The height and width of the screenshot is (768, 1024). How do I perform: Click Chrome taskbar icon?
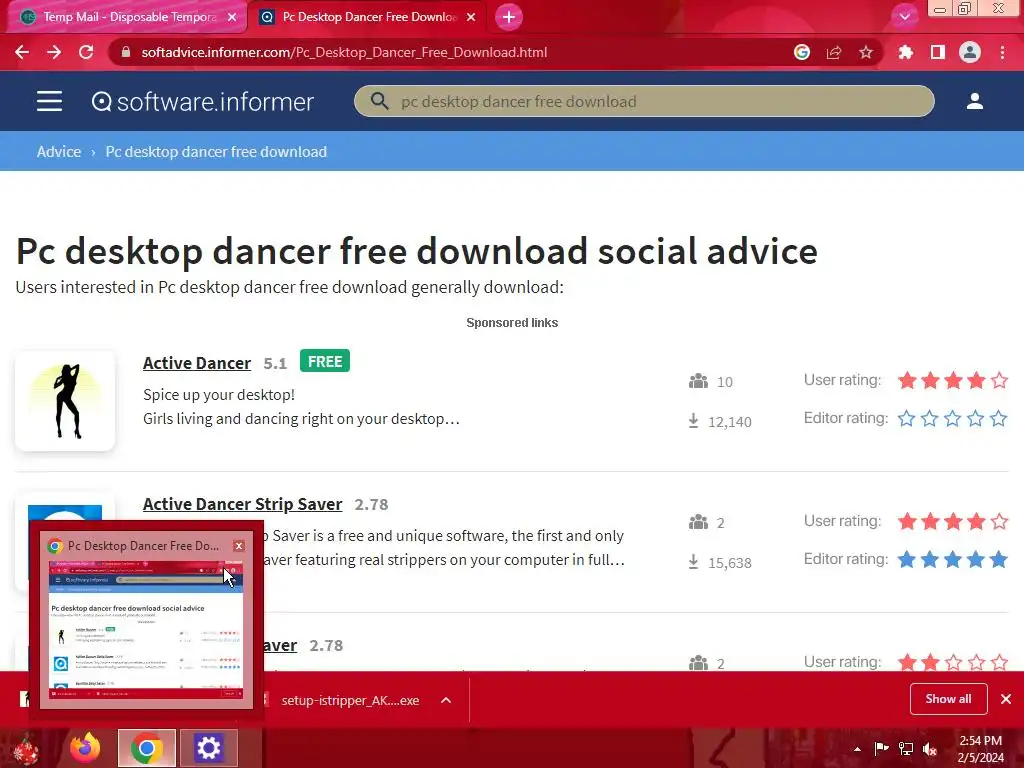pos(146,748)
